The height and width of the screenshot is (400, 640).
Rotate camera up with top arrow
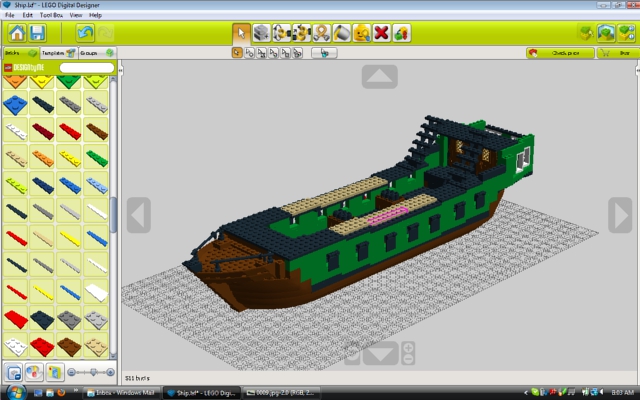click(x=380, y=76)
